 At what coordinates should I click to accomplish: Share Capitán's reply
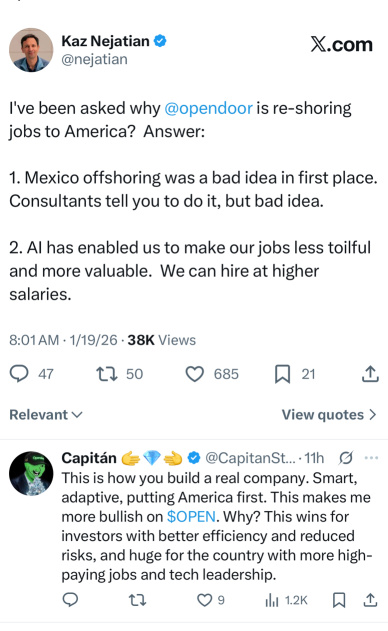pos(370,600)
